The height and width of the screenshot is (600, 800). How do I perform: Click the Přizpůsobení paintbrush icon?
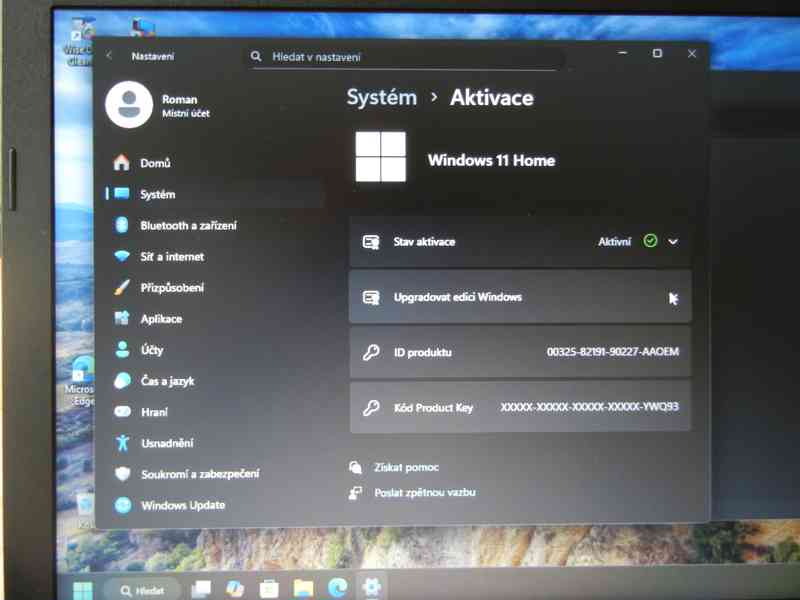122,287
